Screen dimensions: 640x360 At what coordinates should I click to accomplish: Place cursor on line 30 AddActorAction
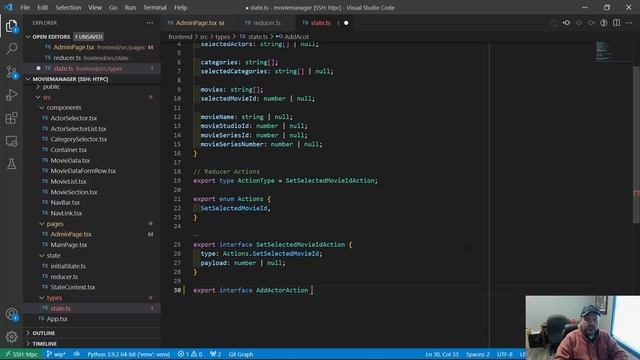tap(282, 290)
